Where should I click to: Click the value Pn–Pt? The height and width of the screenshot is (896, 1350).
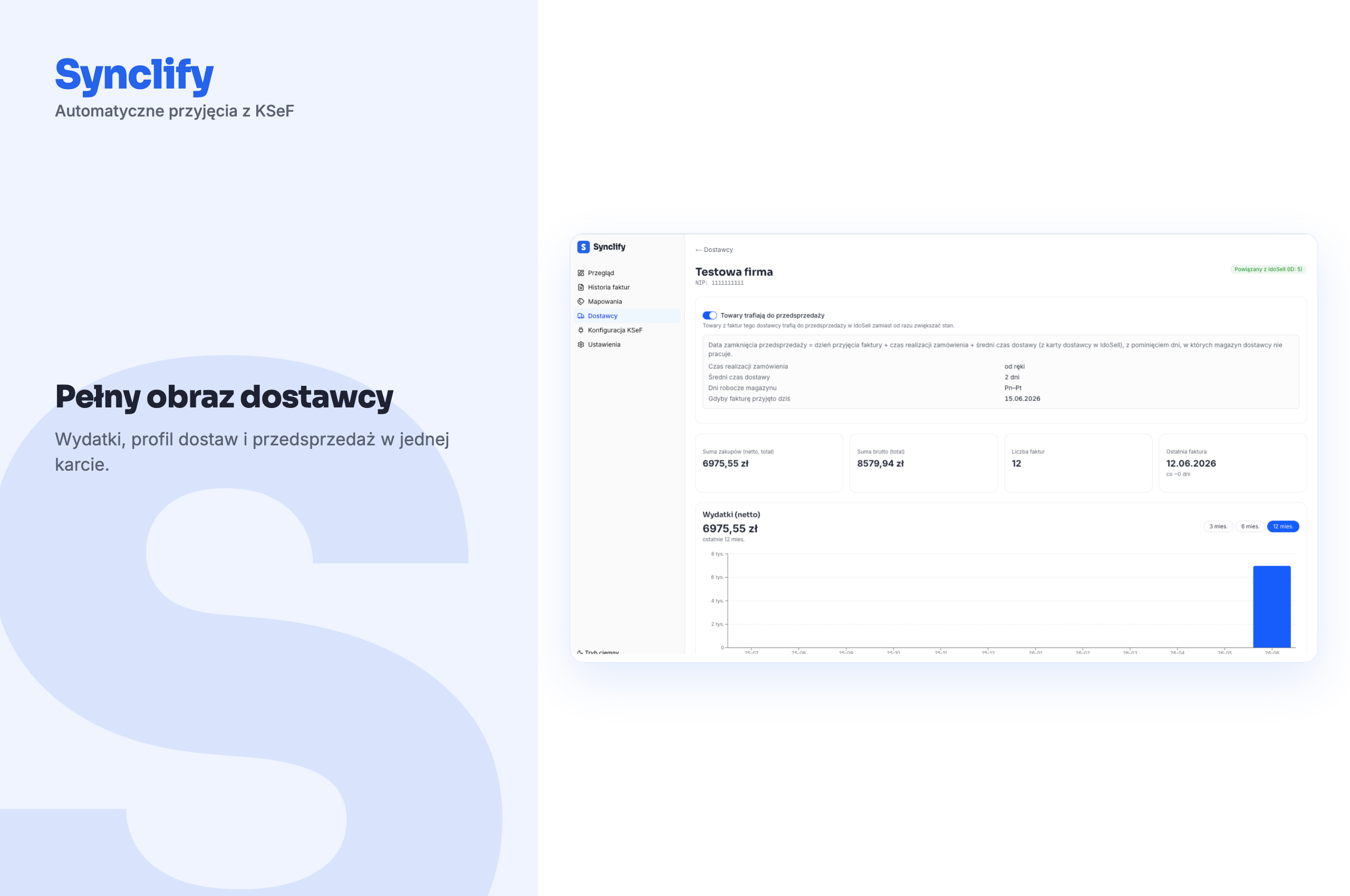point(1013,388)
